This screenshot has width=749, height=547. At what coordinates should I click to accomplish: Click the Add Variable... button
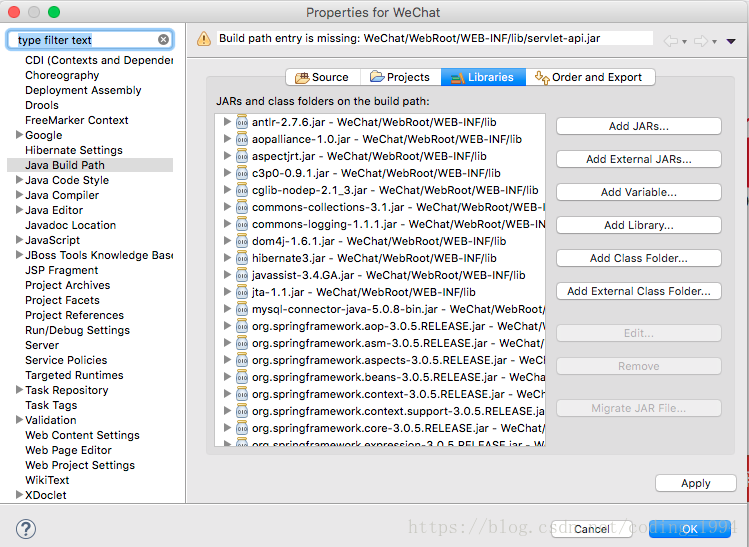tap(639, 192)
